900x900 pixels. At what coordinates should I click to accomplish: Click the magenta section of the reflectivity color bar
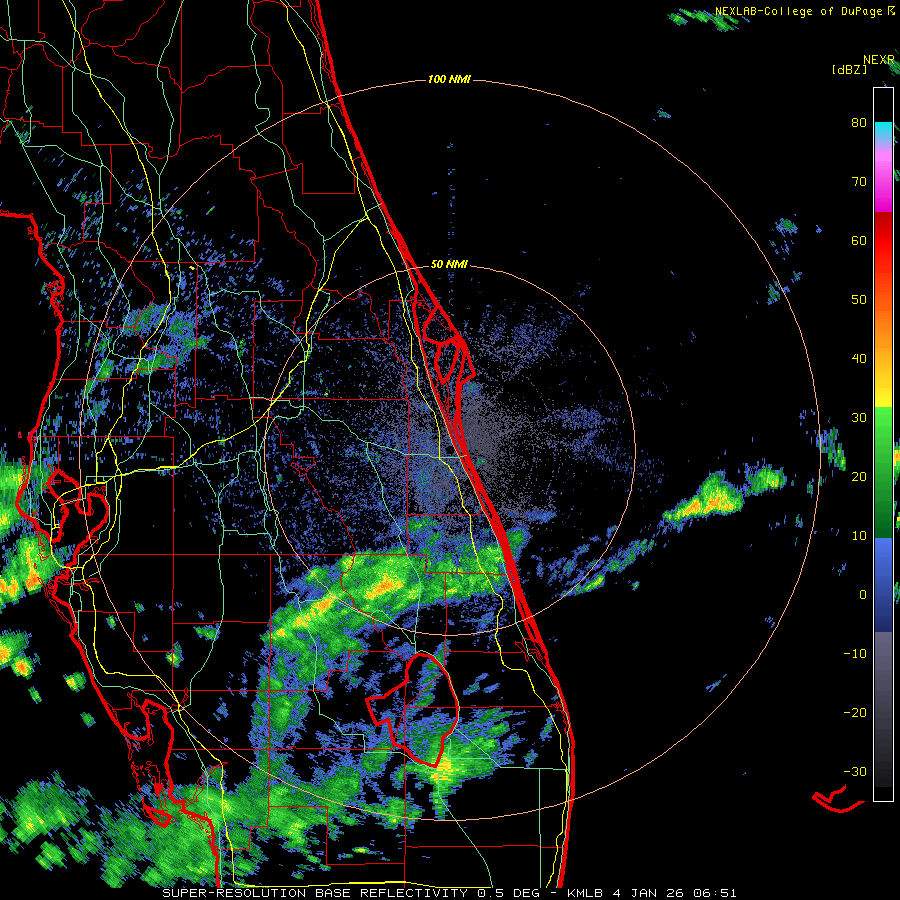(x=883, y=181)
